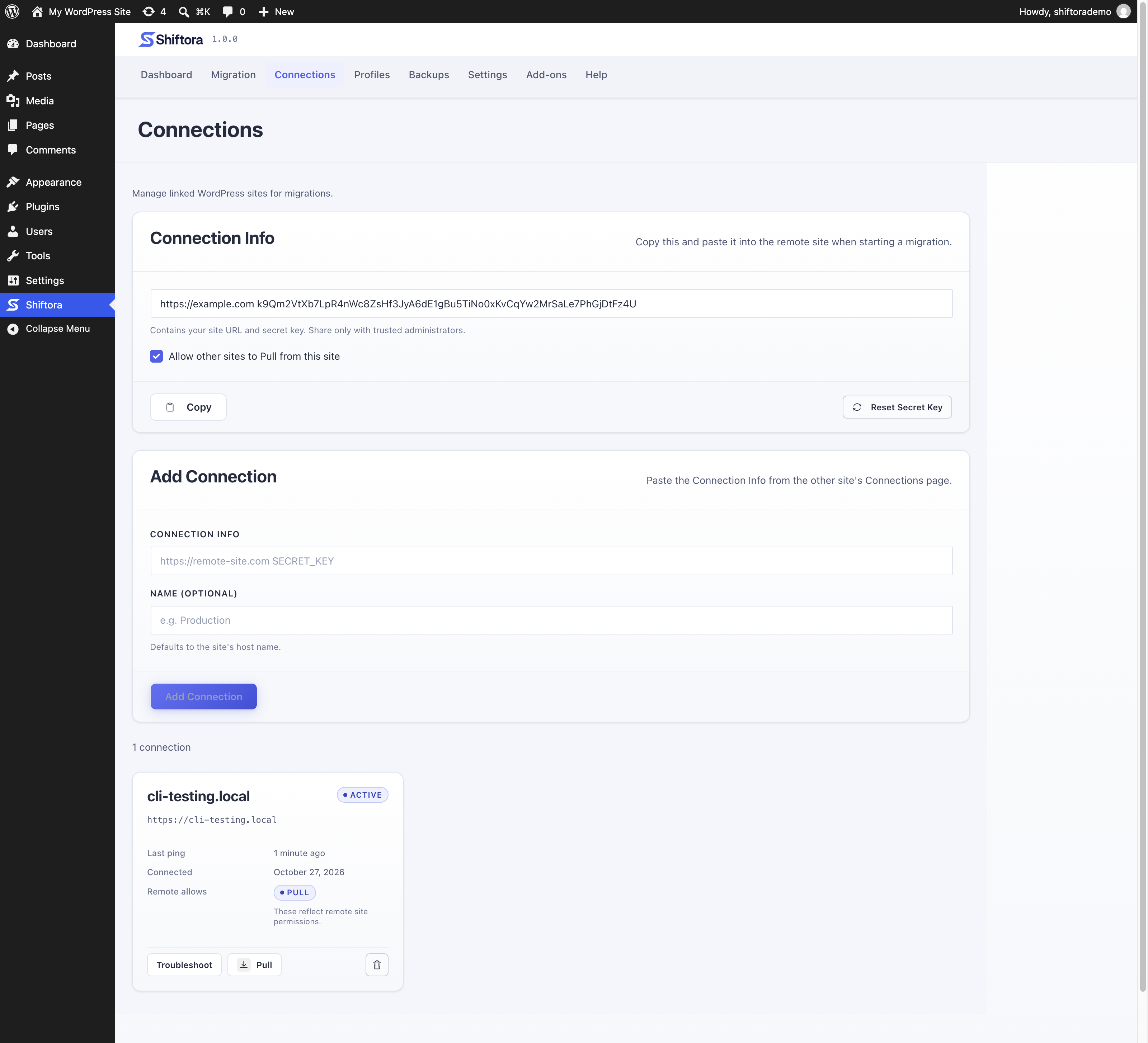Image resolution: width=1148 pixels, height=1043 pixels.
Task: Open Plugins in the sidebar
Action: (x=57, y=207)
